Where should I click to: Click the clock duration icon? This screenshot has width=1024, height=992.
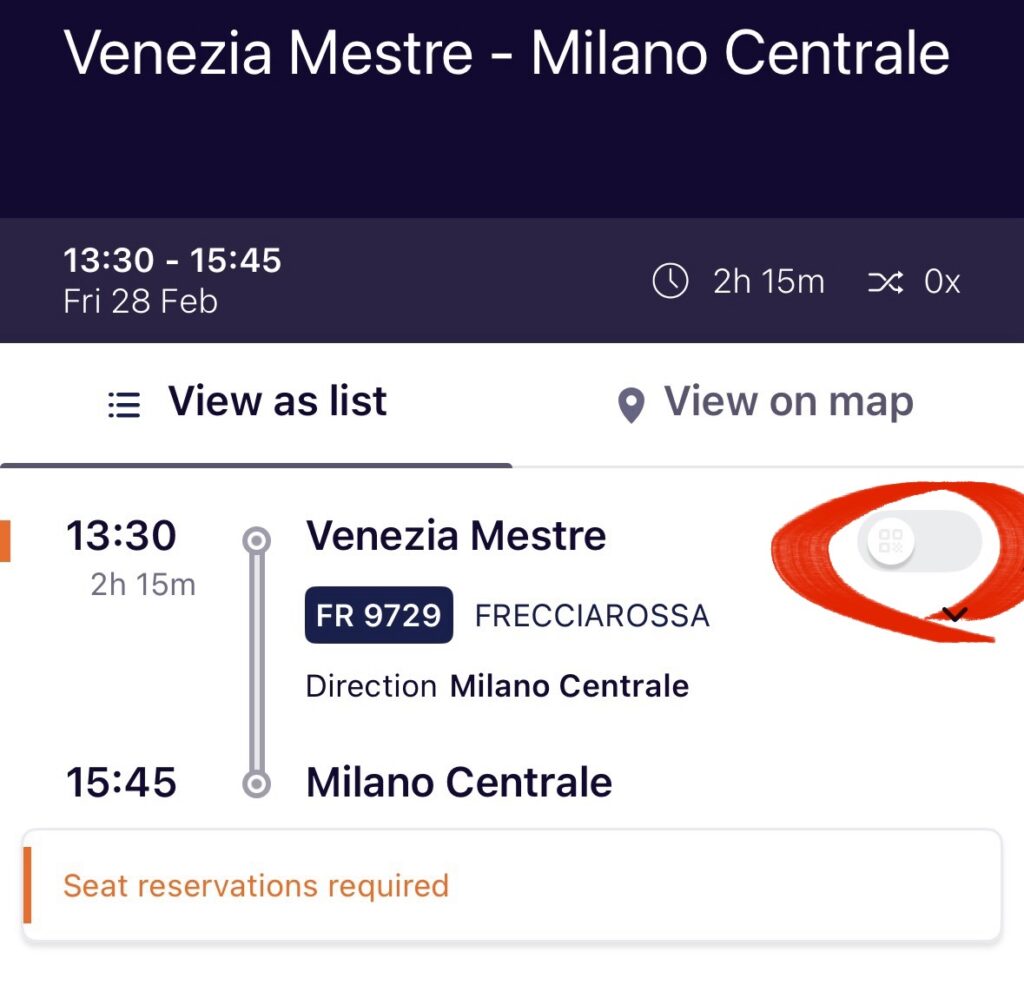pyautogui.click(x=670, y=282)
